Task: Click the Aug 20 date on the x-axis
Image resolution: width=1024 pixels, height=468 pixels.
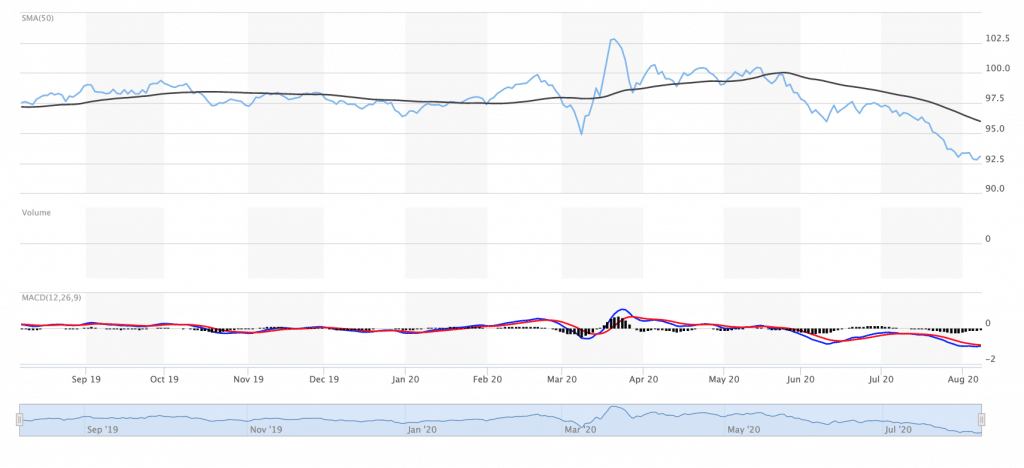Action: (x=962, y=380)
